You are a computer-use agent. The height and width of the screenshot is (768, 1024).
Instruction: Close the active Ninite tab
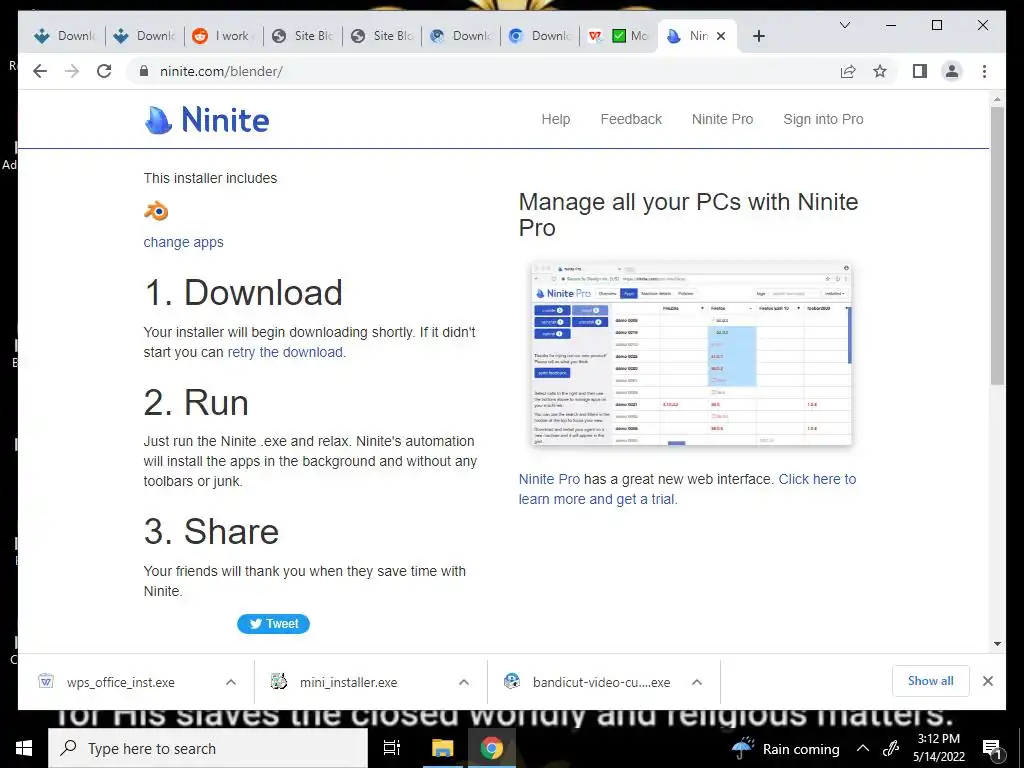pos(721,36)
